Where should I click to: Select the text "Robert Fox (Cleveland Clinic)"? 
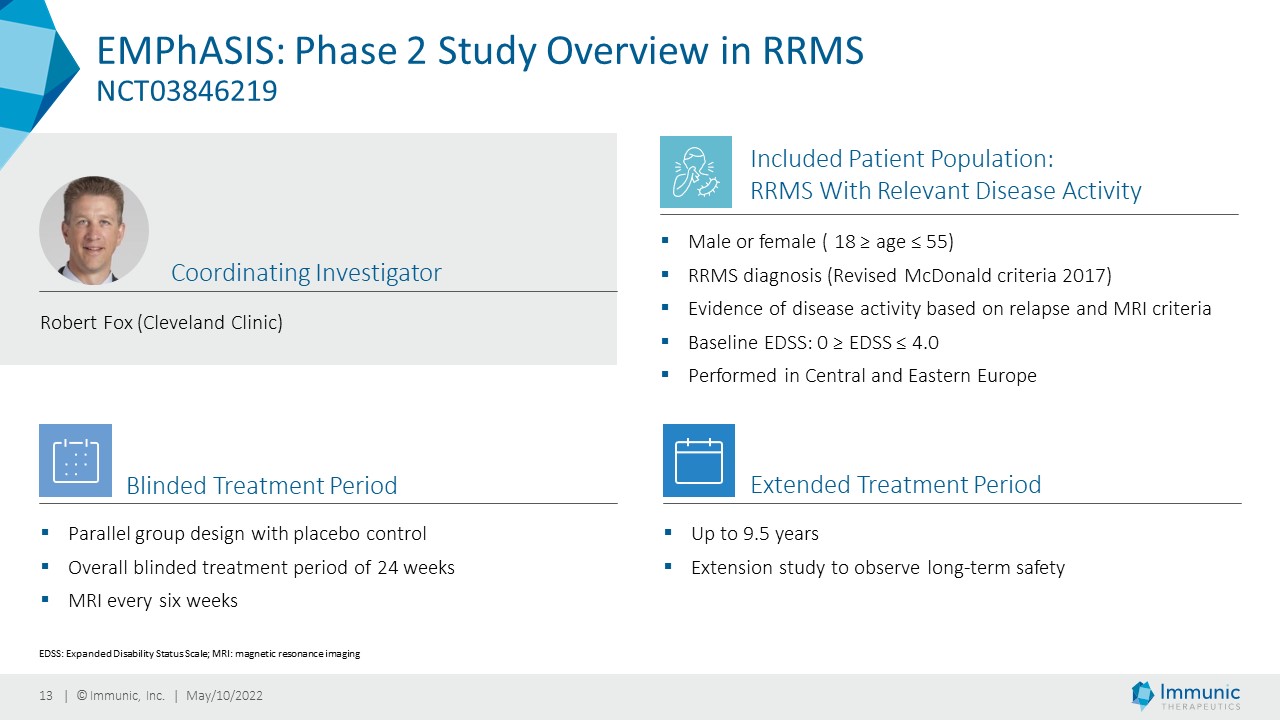[161, 323]
